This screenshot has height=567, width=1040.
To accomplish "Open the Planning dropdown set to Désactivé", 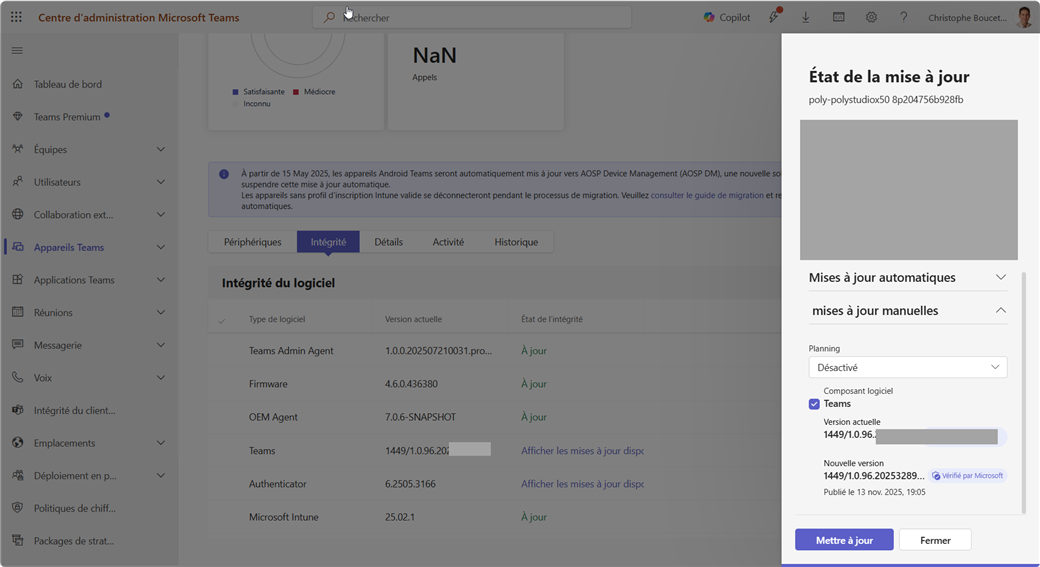I will [x=907, y=367].
